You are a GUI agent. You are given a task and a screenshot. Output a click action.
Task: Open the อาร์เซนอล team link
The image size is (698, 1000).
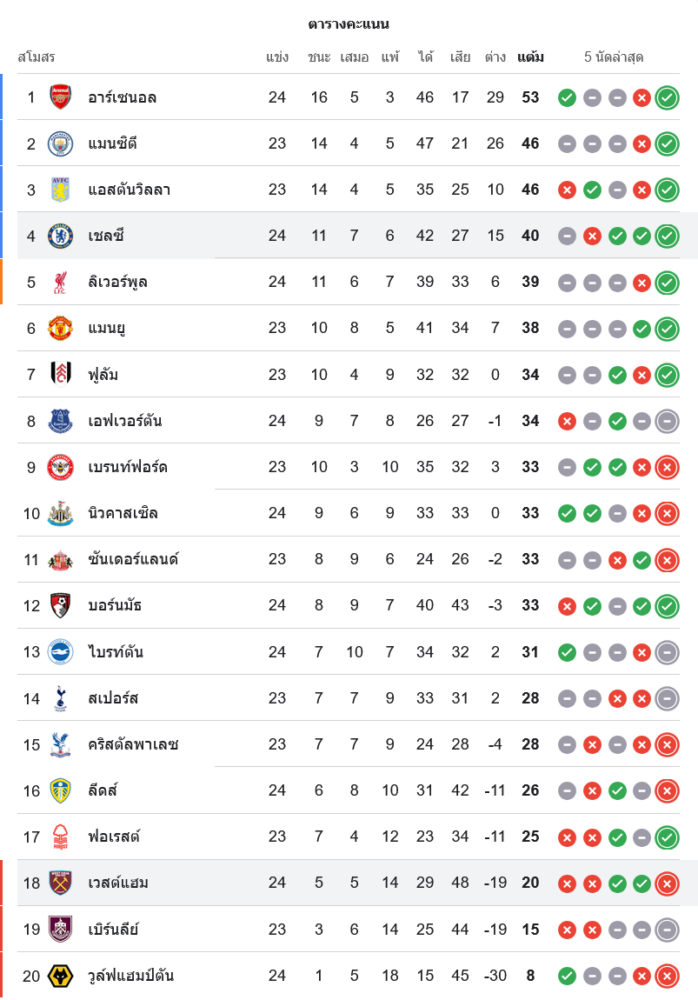(122, 97)
